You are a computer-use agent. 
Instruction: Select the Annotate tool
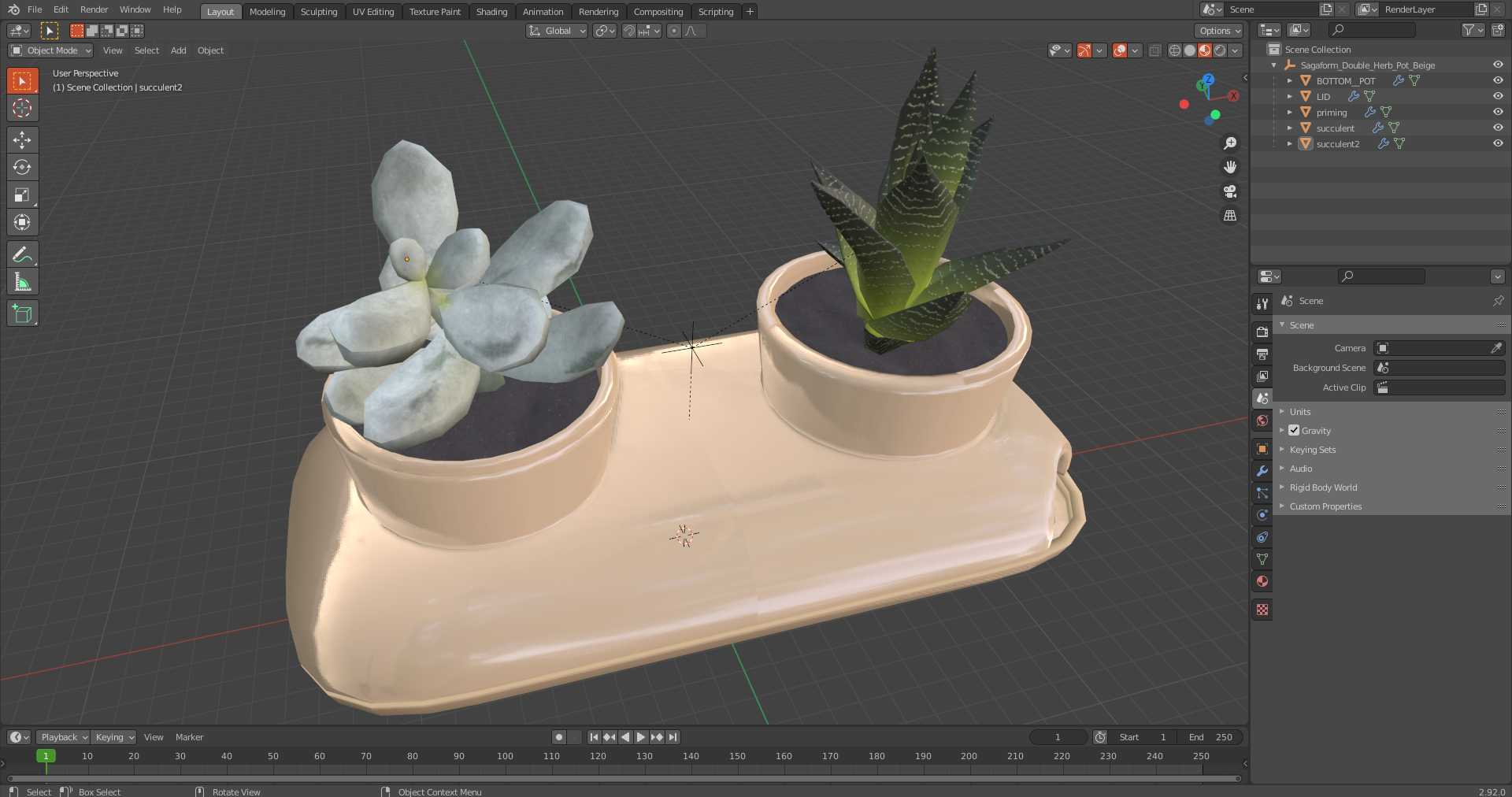tap(22, 254)
